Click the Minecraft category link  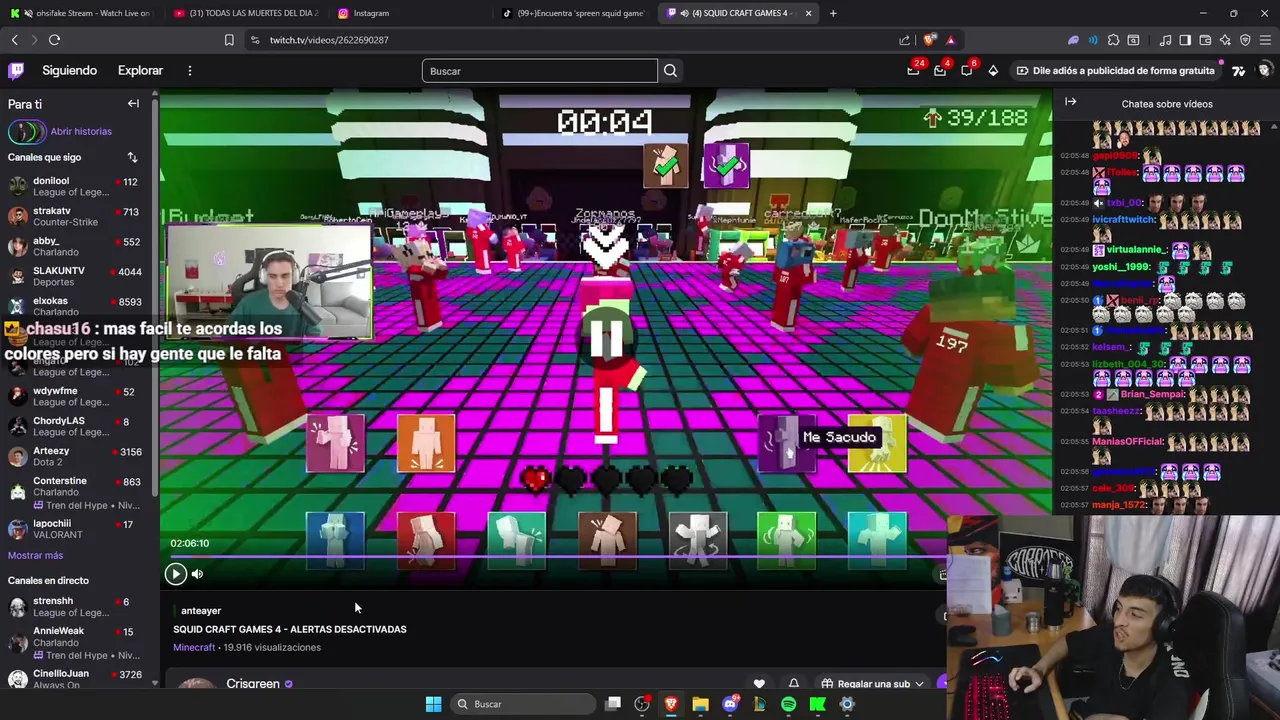coord(194,647)
